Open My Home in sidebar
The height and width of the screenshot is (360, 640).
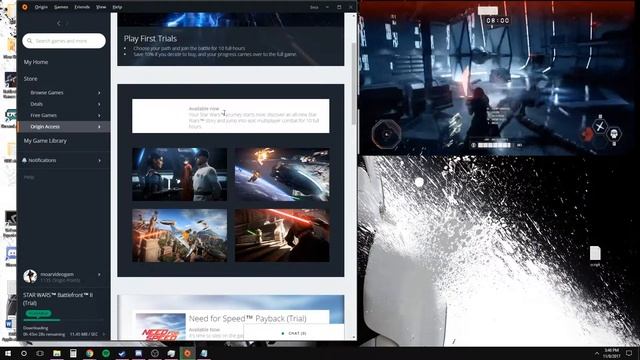[x=36, y=62]
